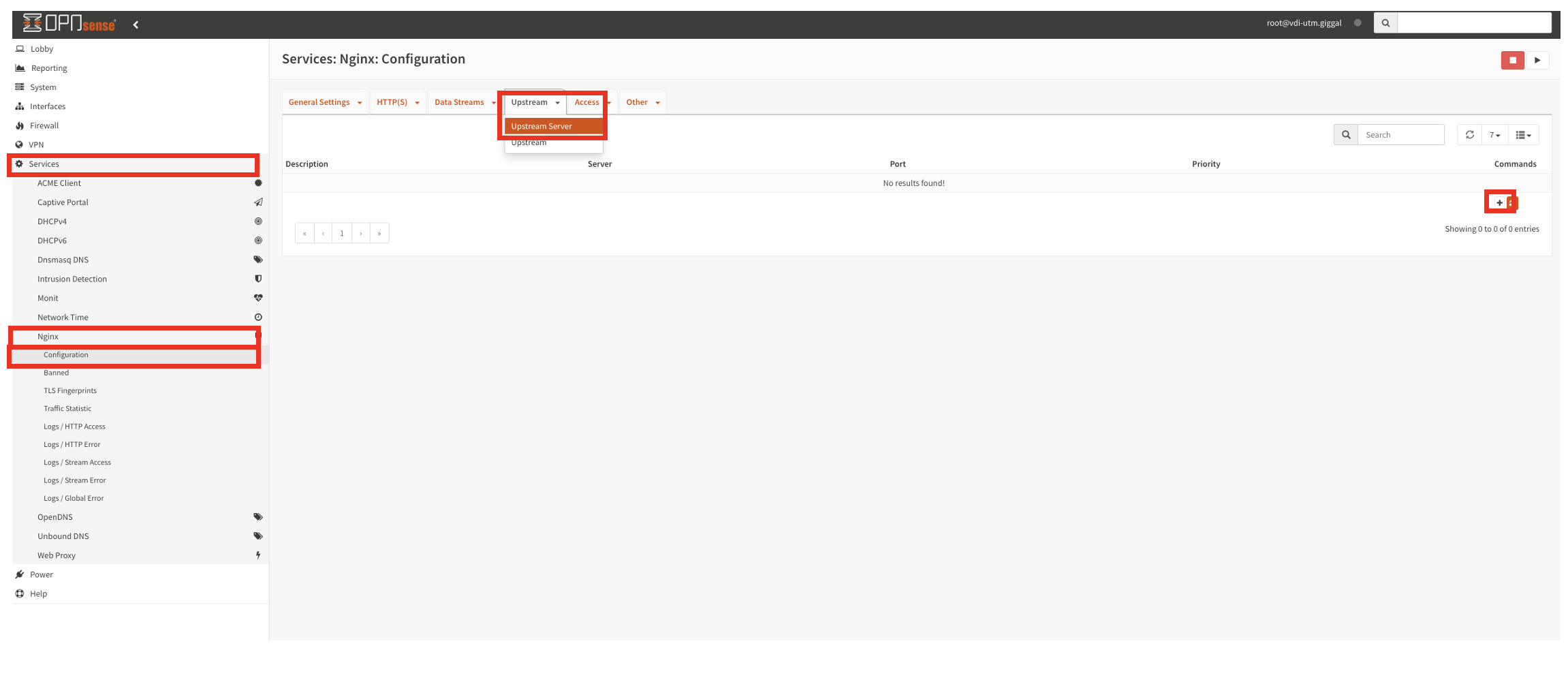Sort by the Port column header

coord(898,164)
